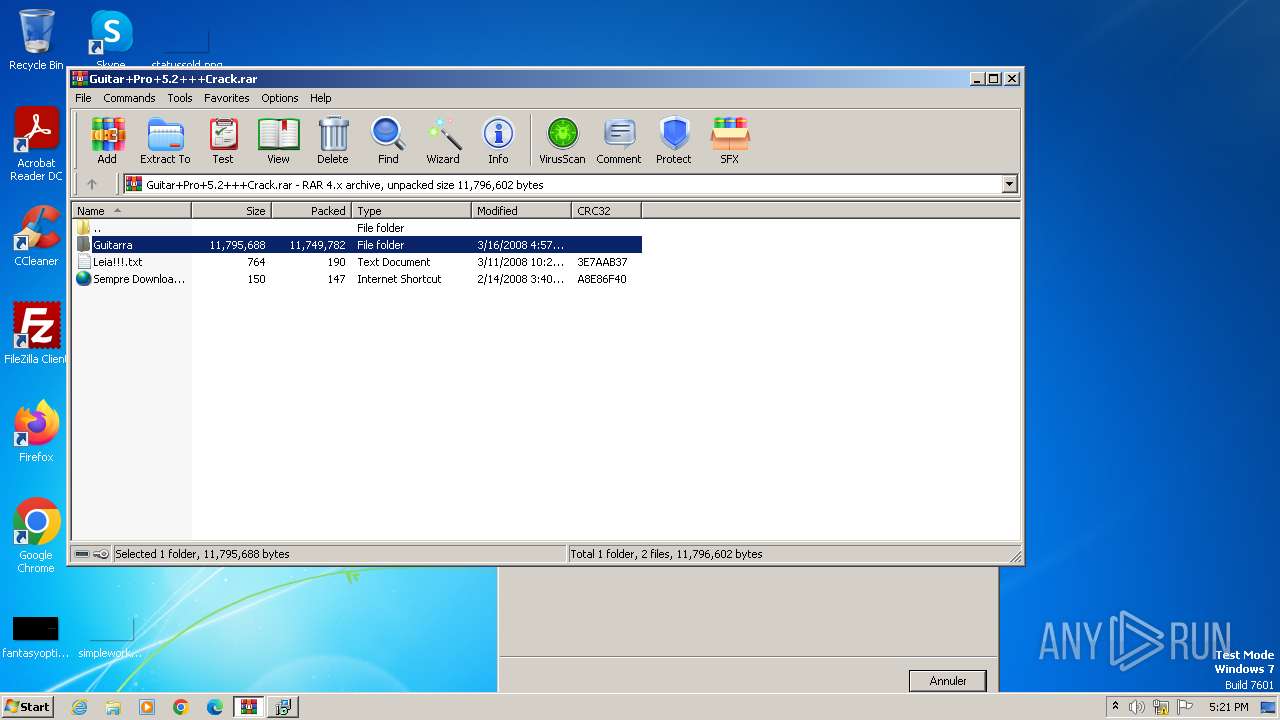
Task: Select the Sempre Downloa... shortcut file
Action: click(357, 279)
